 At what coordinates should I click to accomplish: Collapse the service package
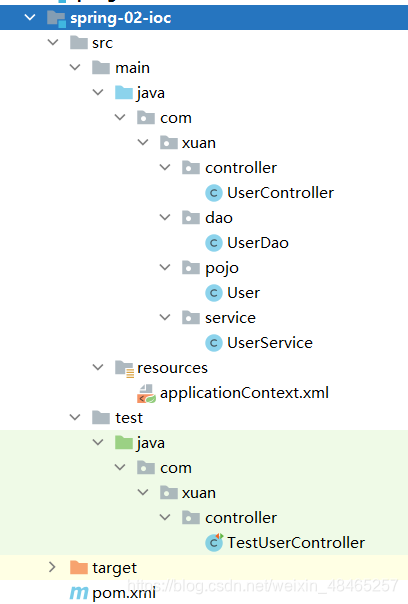(165, 317)
